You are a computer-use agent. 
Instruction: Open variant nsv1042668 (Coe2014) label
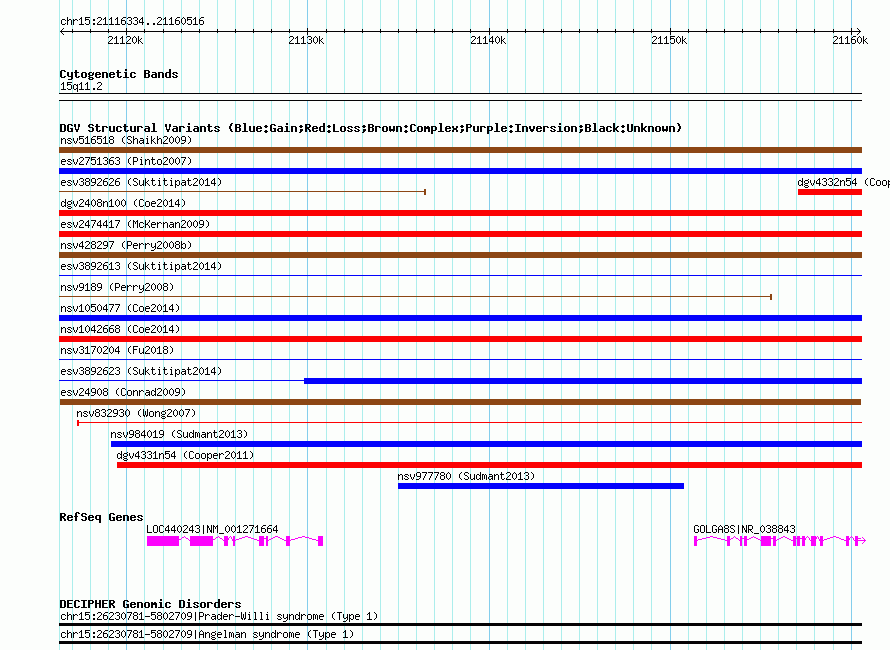coord(120,329)
